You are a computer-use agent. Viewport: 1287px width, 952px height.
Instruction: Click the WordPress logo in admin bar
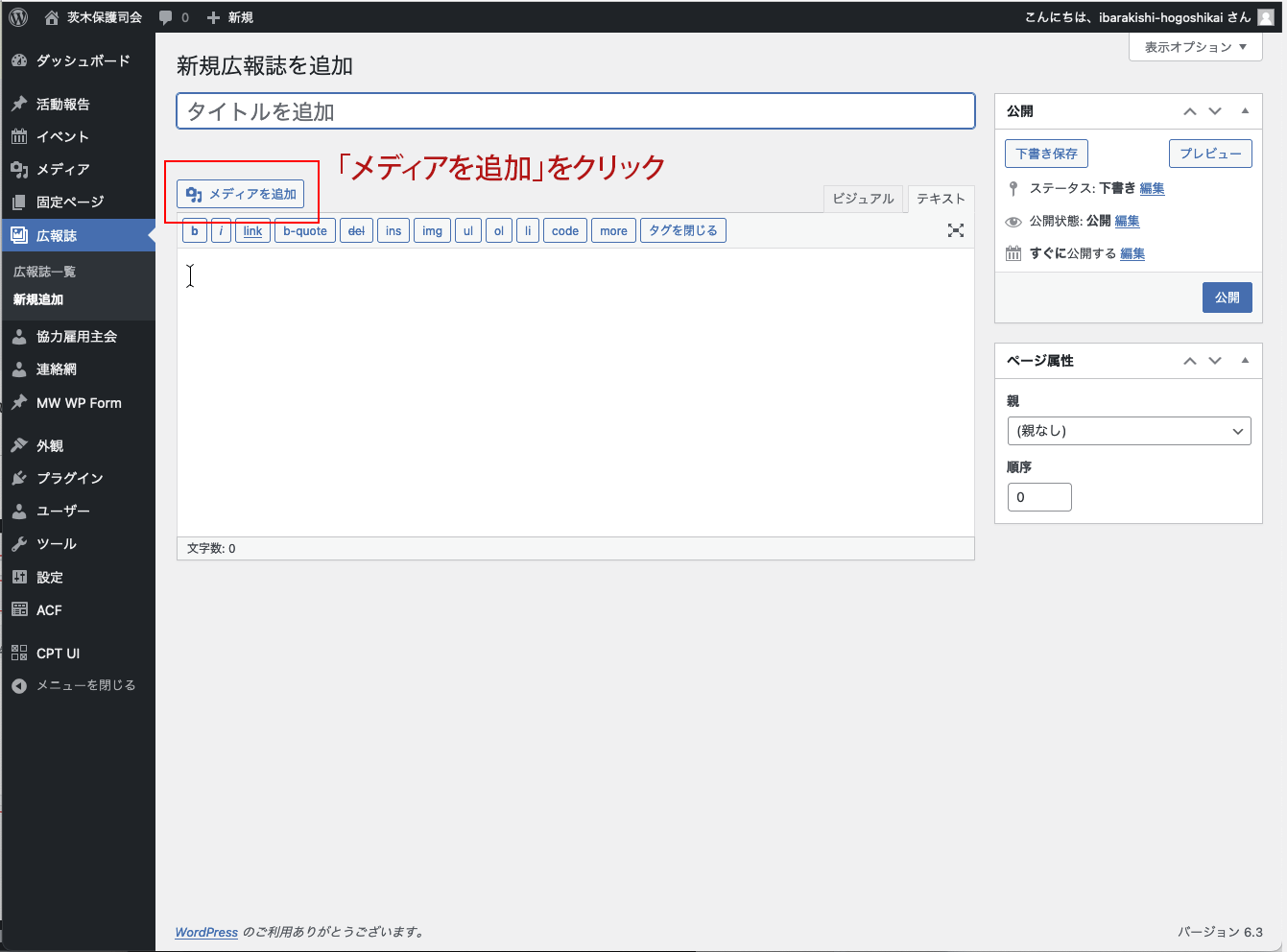tap(18, 17)
